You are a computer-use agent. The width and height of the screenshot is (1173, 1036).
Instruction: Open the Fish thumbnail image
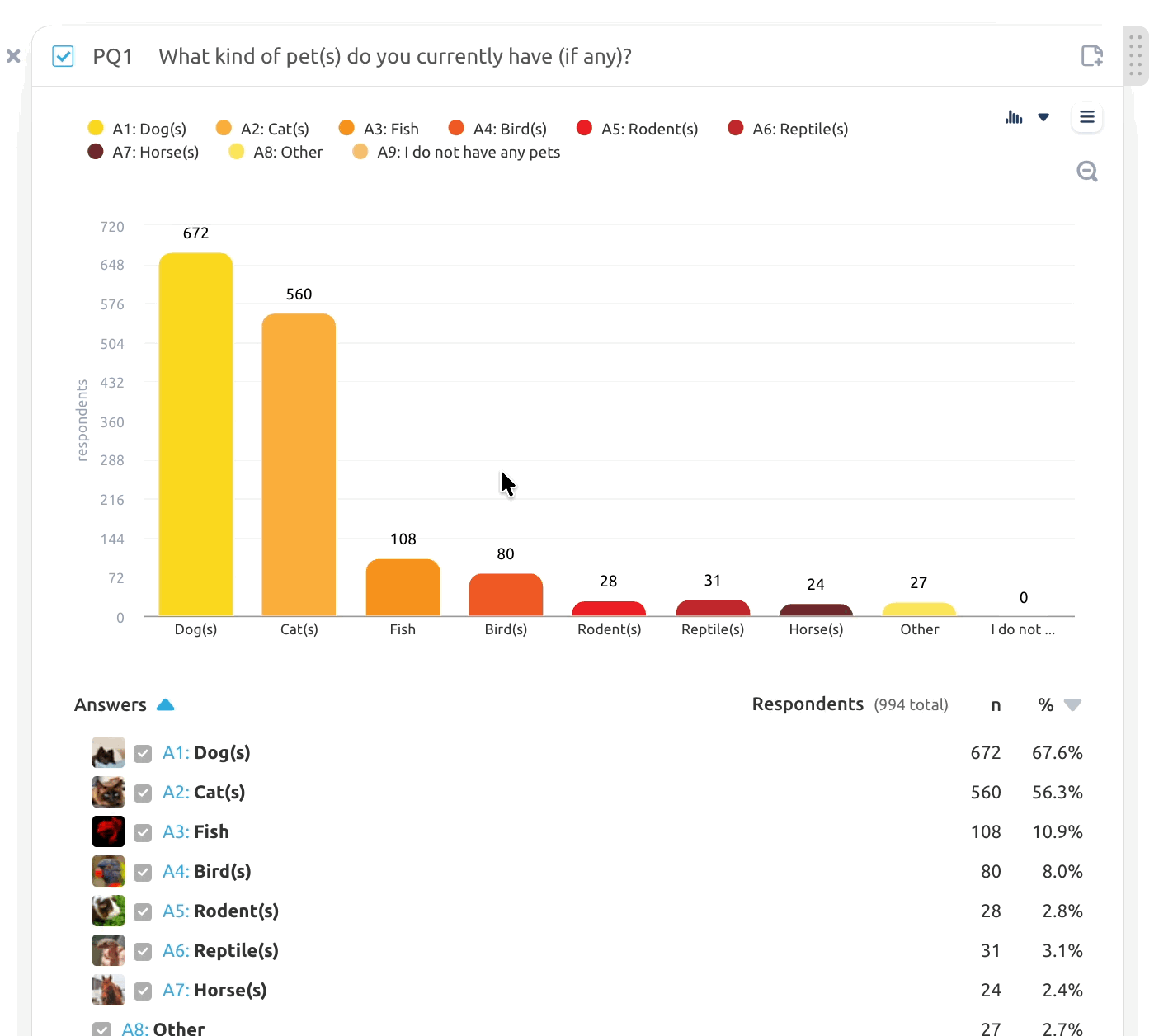pos(108,831)
